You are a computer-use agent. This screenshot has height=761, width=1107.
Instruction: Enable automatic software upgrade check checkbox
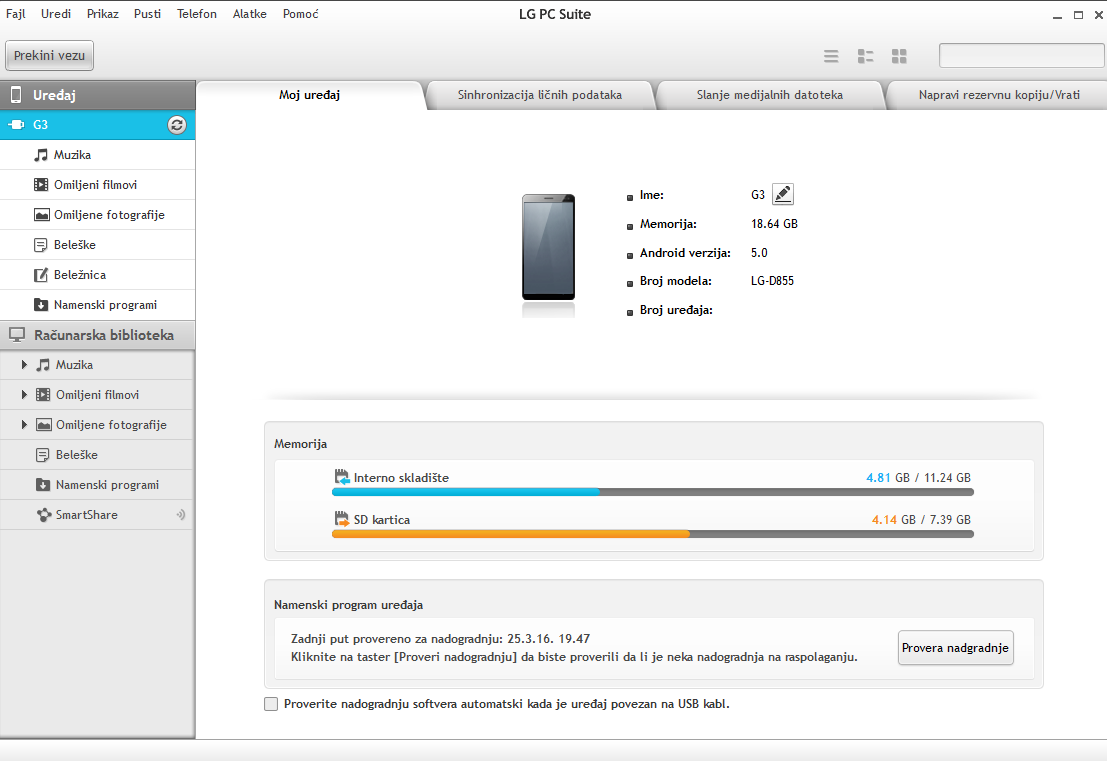pyautogui.click(x=271, y=704)
